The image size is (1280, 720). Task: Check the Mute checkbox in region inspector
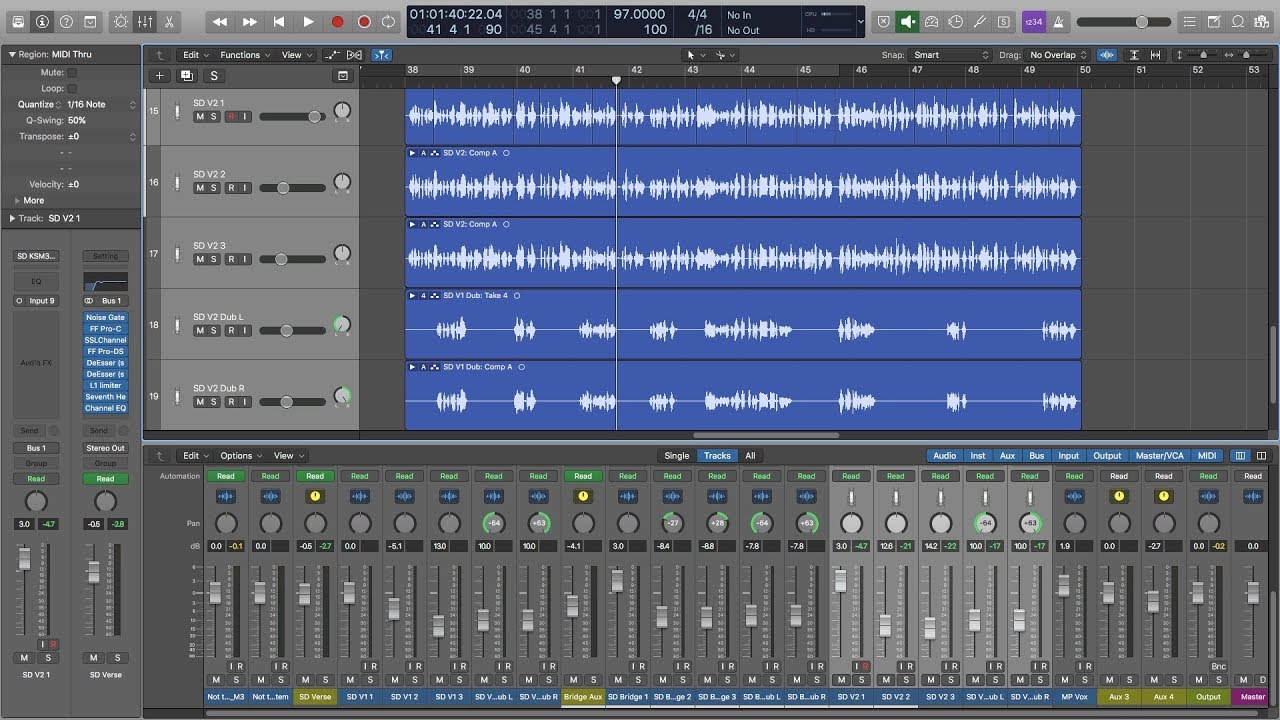coord(72,73)
